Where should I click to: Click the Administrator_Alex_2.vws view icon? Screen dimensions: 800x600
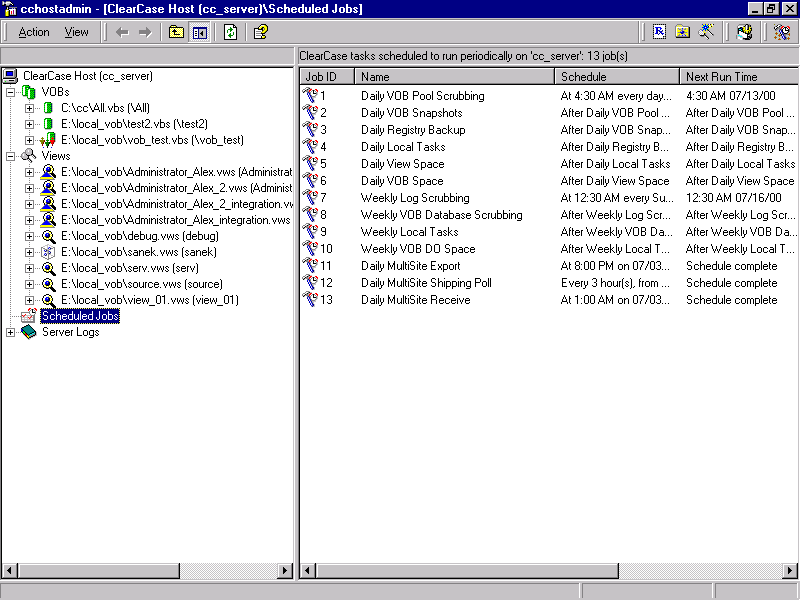click(48, 188)
